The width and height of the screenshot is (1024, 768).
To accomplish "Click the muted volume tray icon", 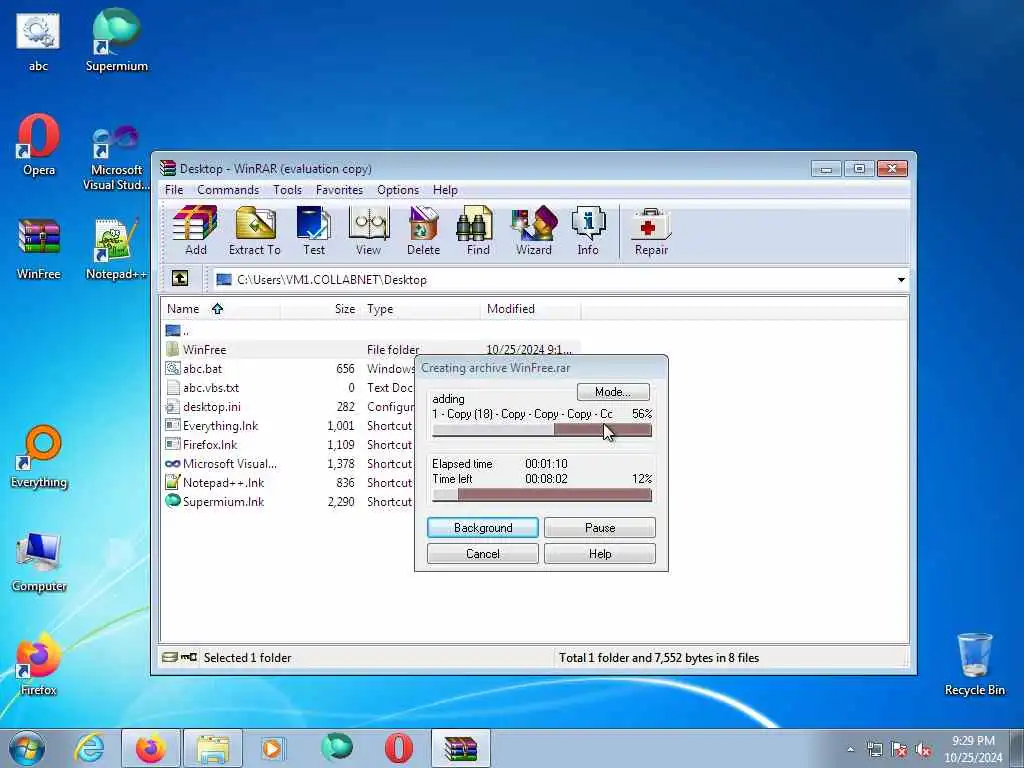I will pyautogui.click(x=923, y=750).
